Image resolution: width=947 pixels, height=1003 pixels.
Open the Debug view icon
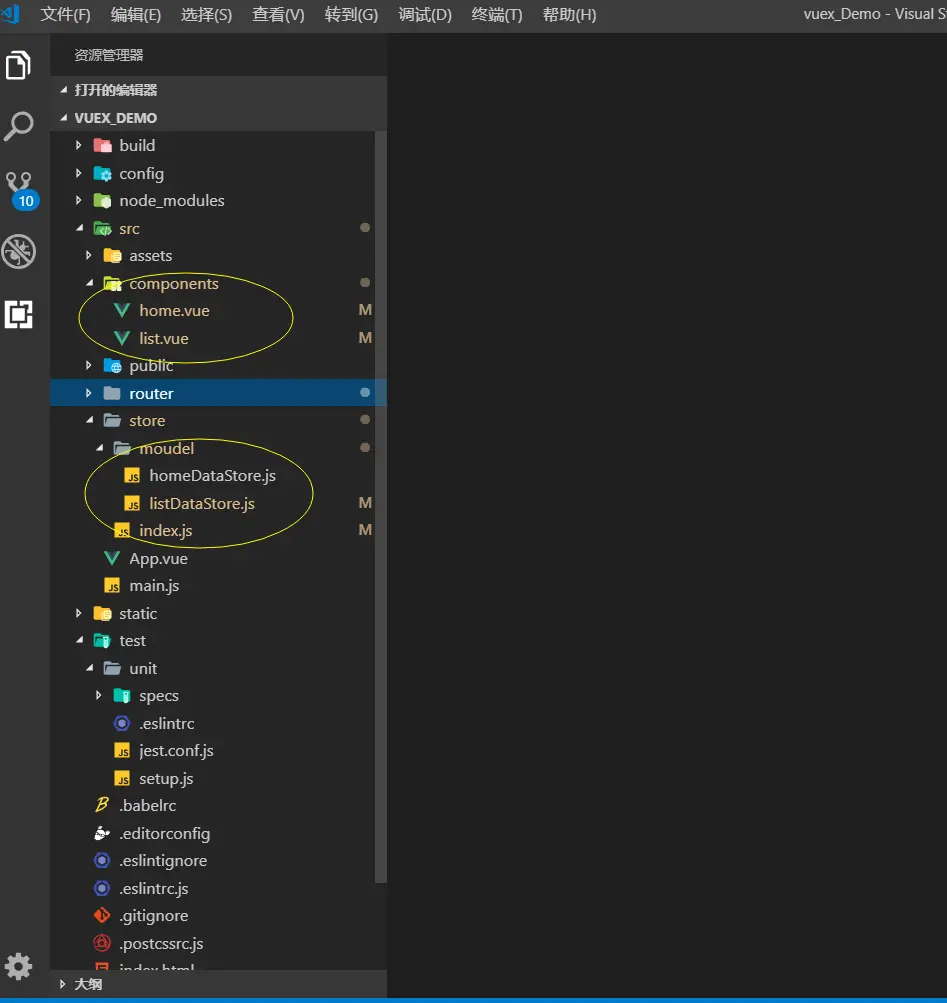[x=19, y=251]
